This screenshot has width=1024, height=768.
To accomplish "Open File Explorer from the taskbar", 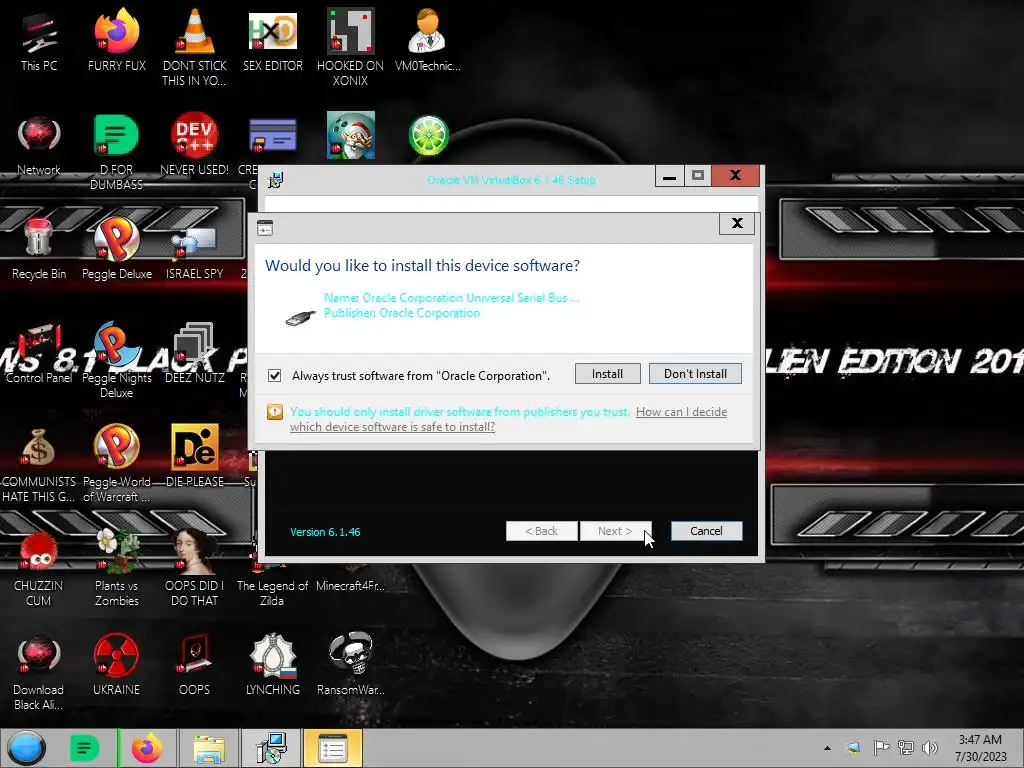I will pyautogui.click(x=209, y=748).
